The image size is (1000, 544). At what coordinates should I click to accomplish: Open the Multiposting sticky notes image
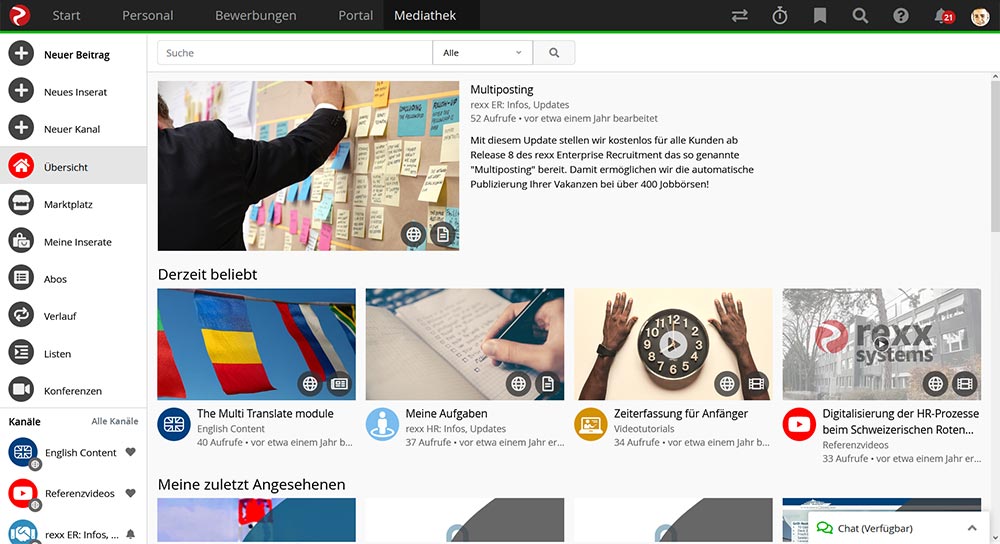(308, 165)
